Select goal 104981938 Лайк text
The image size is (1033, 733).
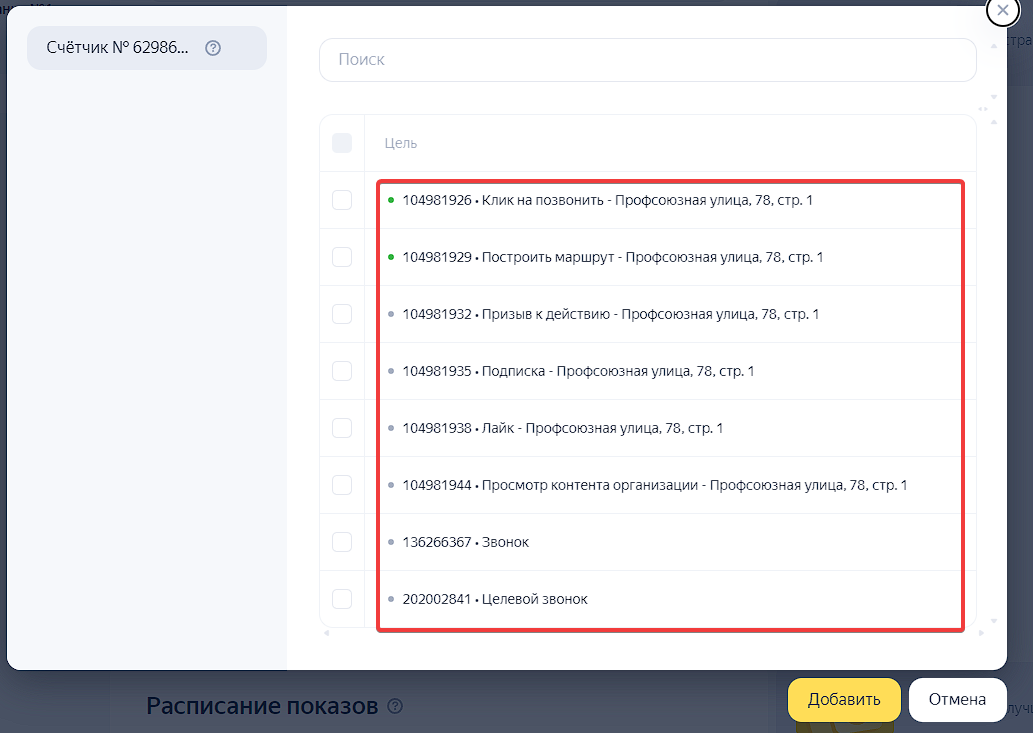point(563,428)
